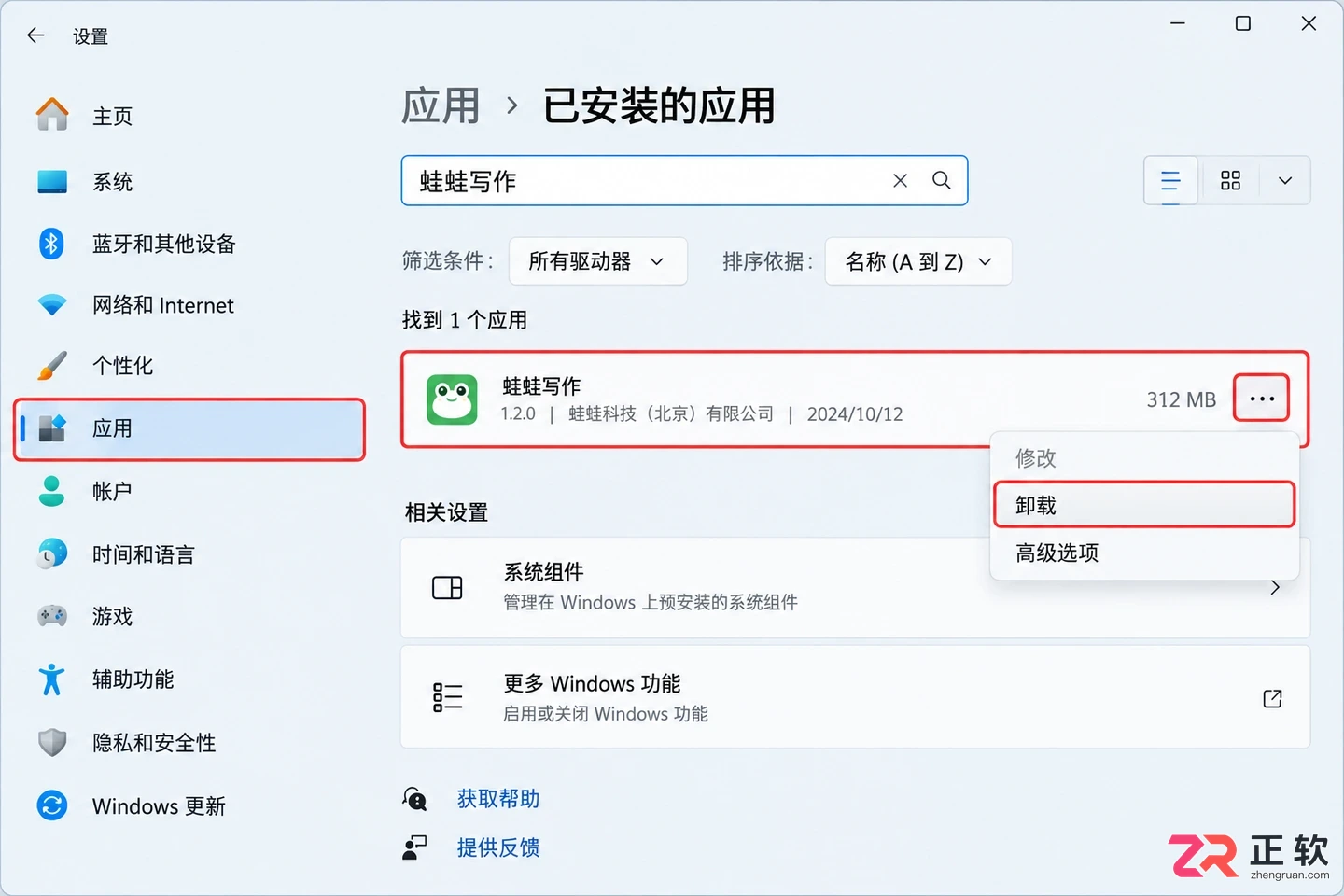Select 帐户 in the sidebar

pos(112,491)
